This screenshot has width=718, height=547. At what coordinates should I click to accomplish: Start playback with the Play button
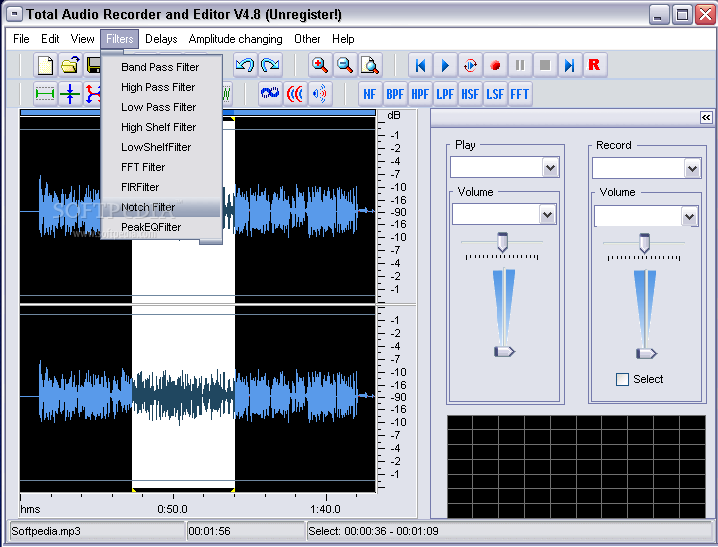tap(445, 65)
